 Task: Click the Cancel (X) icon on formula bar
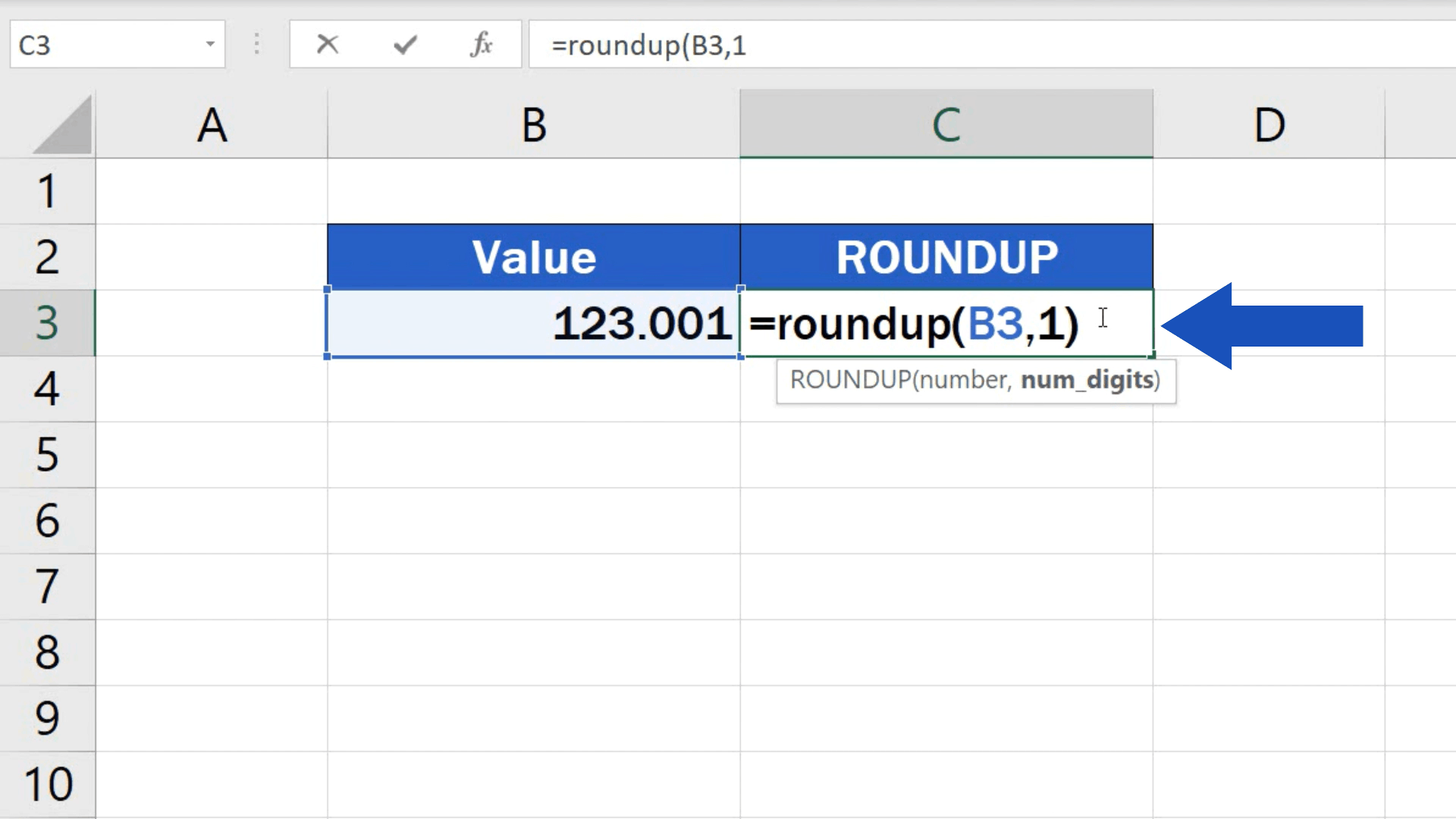[x=328, y=45]
